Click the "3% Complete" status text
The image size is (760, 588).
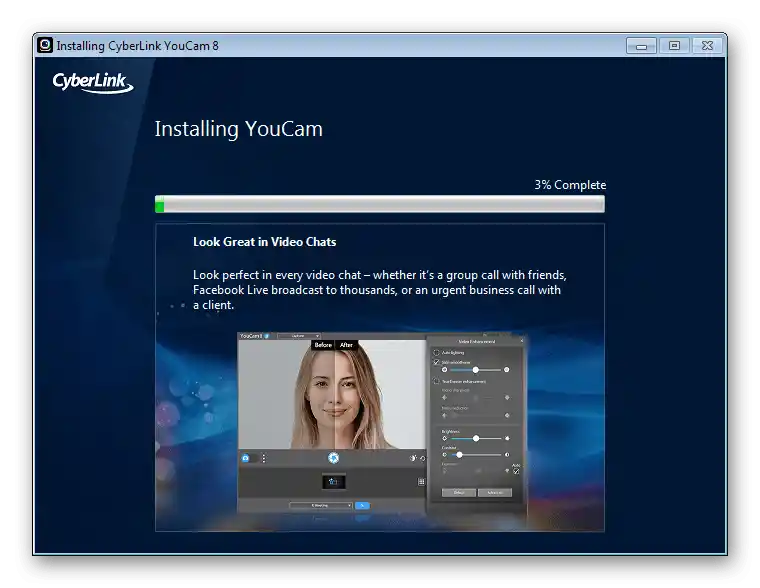570,185
